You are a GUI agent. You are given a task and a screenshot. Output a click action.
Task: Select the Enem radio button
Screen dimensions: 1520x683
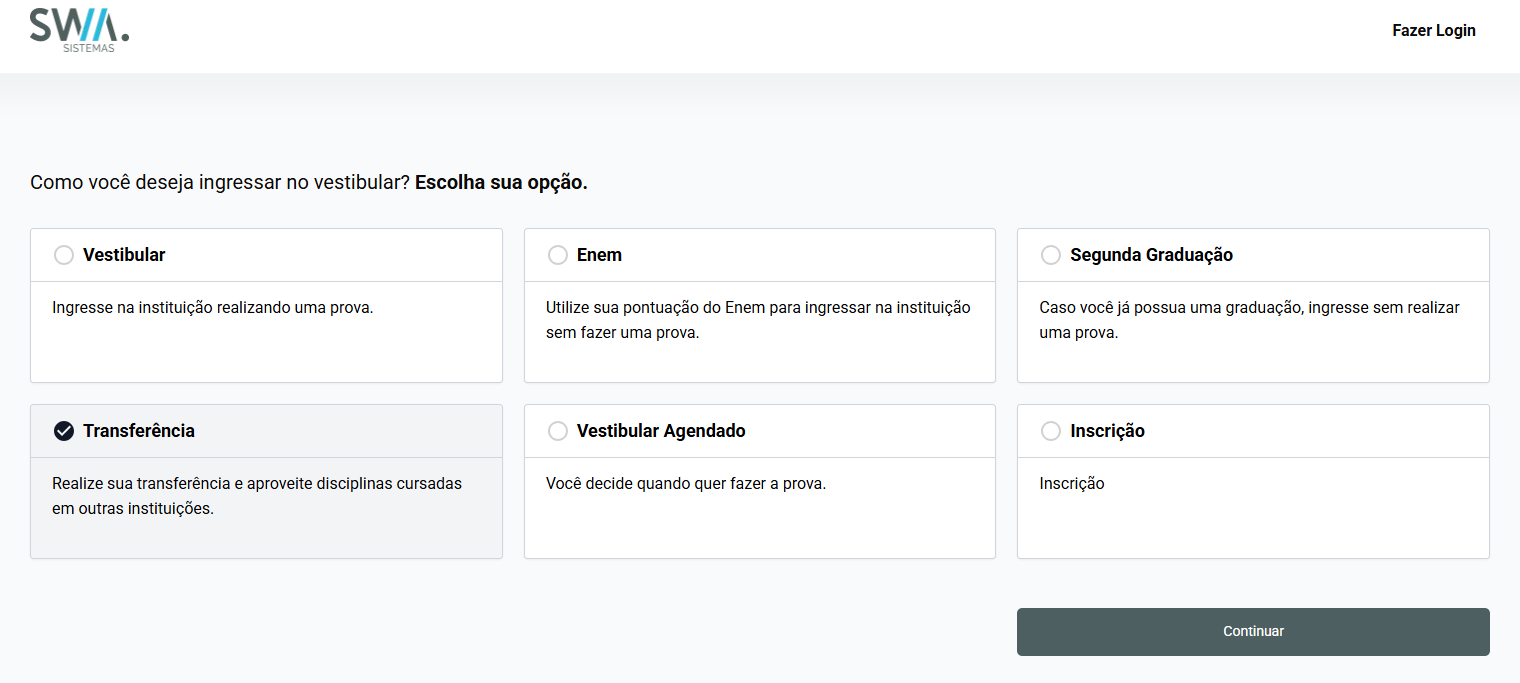pos(558,255)
